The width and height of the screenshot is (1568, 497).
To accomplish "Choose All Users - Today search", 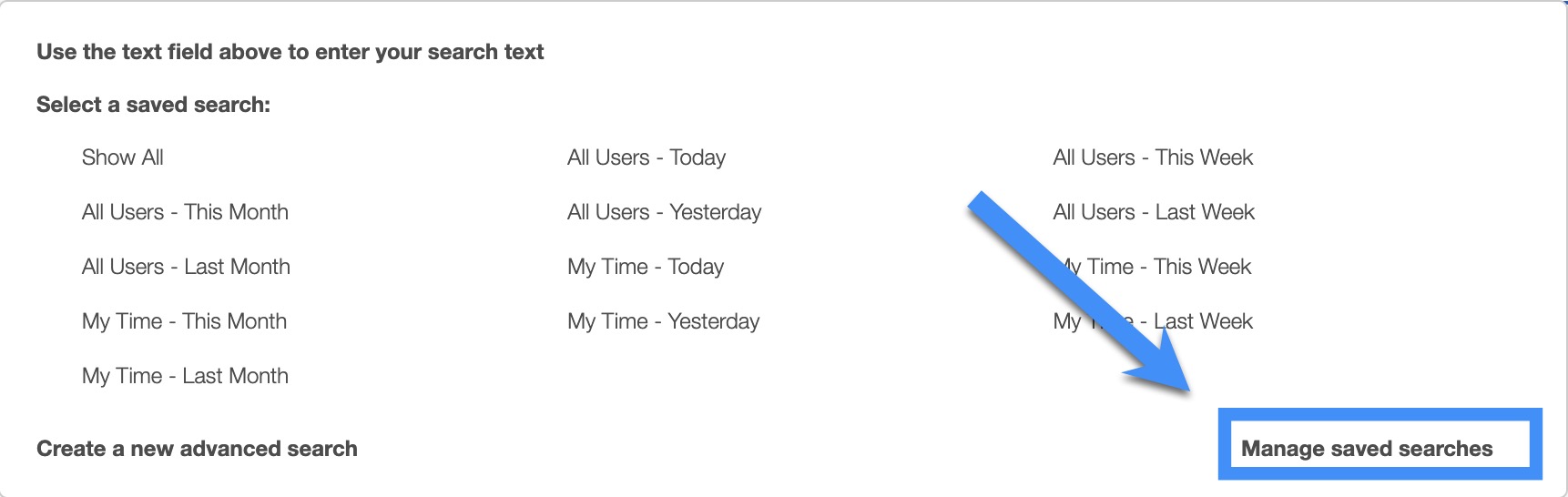I will coord(646,157).
